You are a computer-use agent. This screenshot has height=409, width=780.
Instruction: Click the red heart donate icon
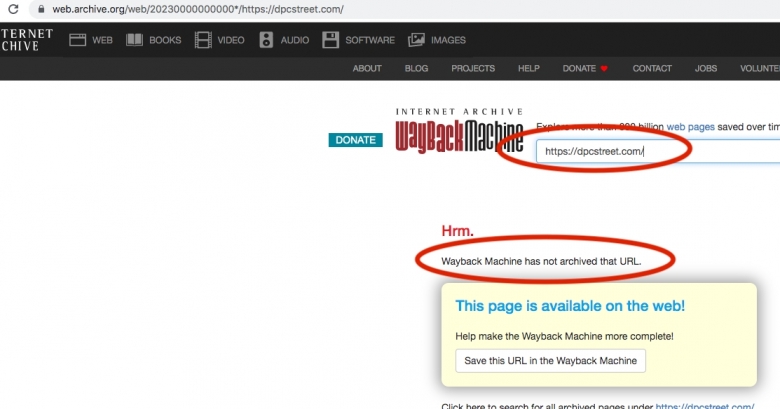click(604, 69)
